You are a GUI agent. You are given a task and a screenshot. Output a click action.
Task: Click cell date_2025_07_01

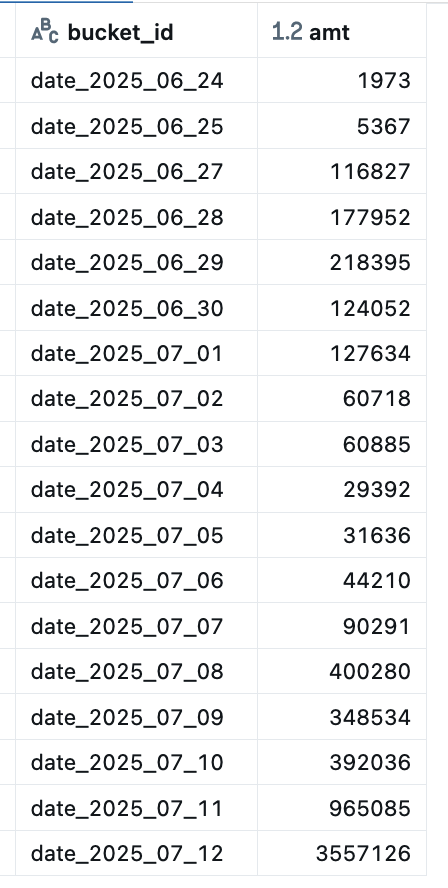tap(136, 353)
